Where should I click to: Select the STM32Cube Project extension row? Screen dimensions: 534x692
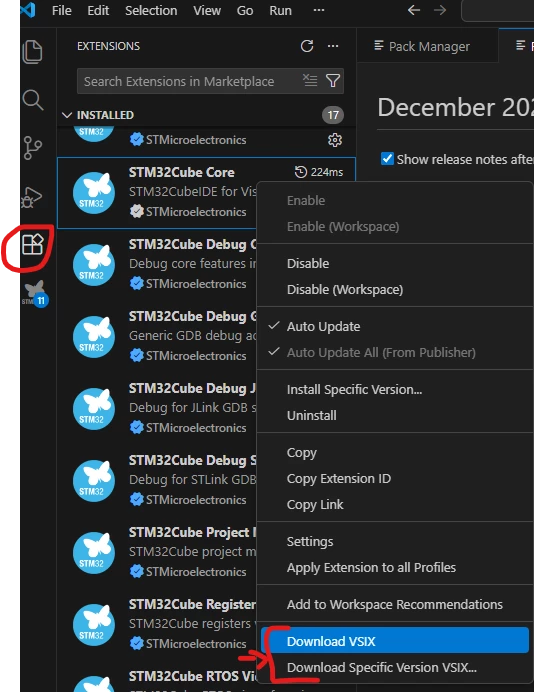(x=158, y=553)
